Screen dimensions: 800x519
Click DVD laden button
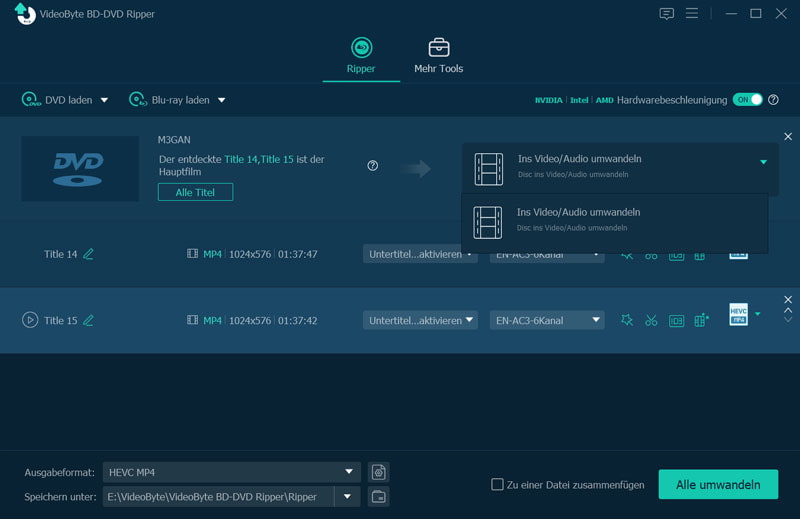[57, 100]
